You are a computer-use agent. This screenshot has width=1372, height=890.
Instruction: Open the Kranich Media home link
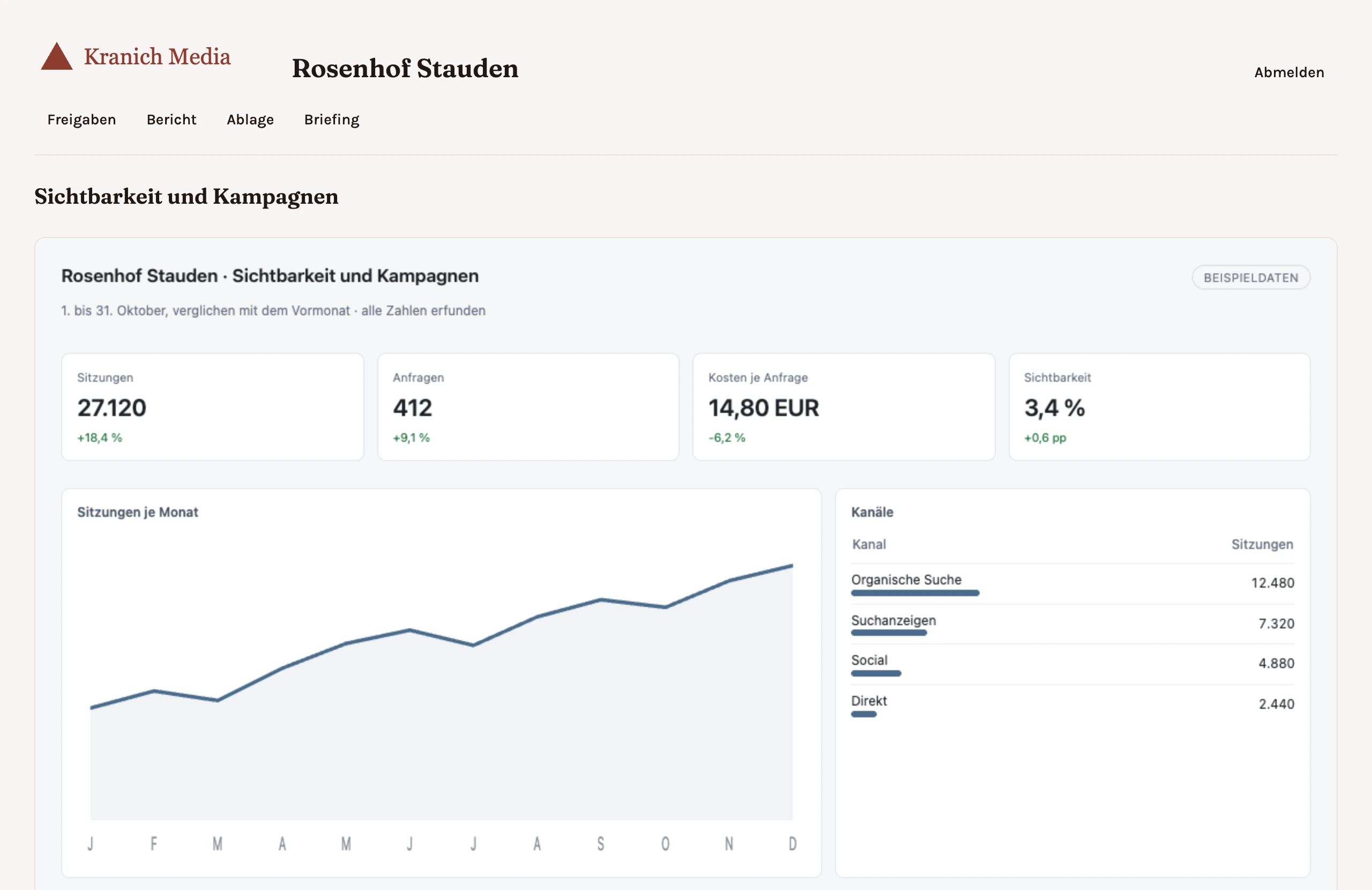click(x=136, y=56)
